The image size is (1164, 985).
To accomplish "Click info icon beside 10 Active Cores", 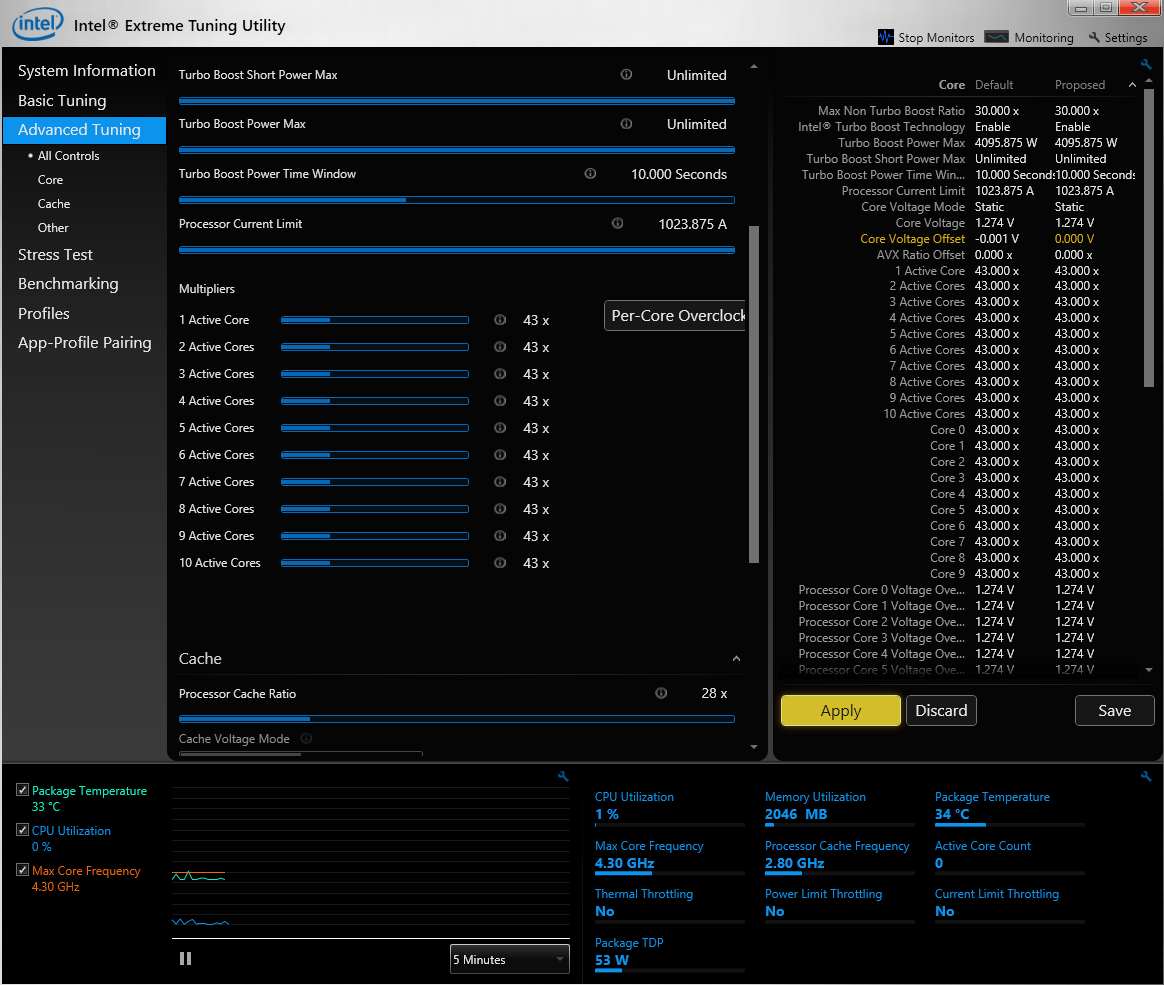I will click(x=500, y=563).
